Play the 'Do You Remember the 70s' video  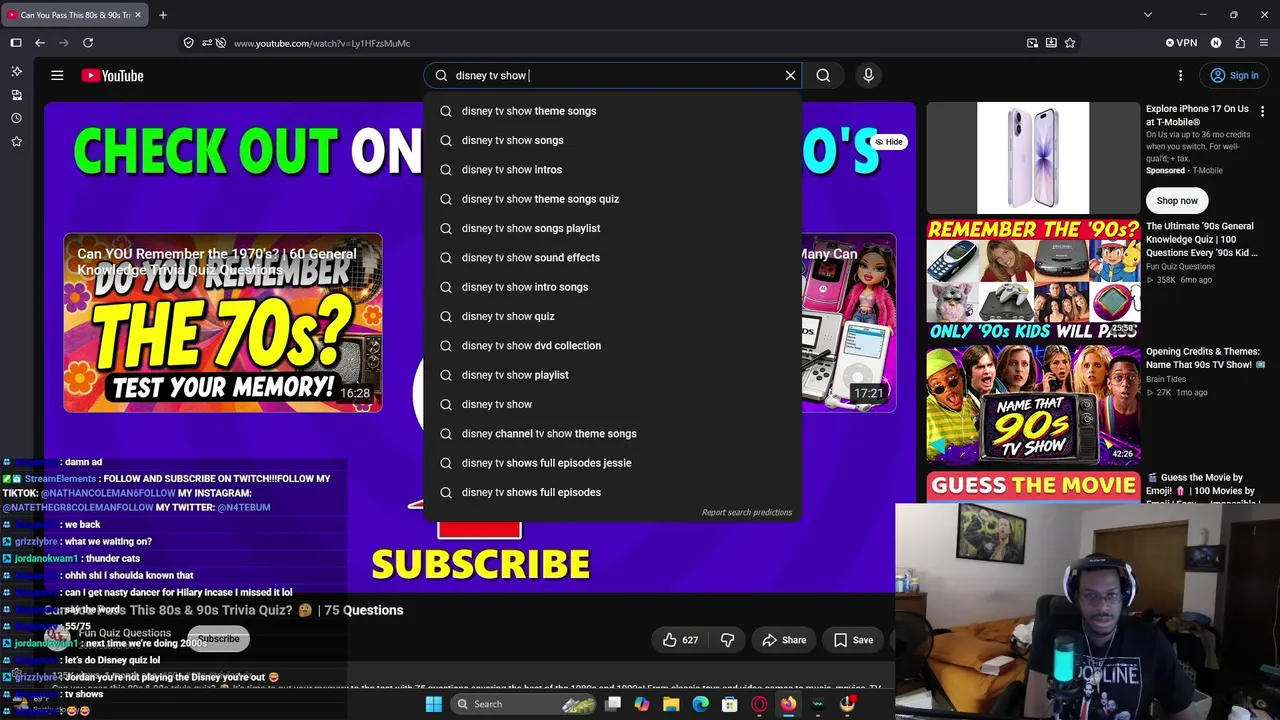(x=223, y=323)
